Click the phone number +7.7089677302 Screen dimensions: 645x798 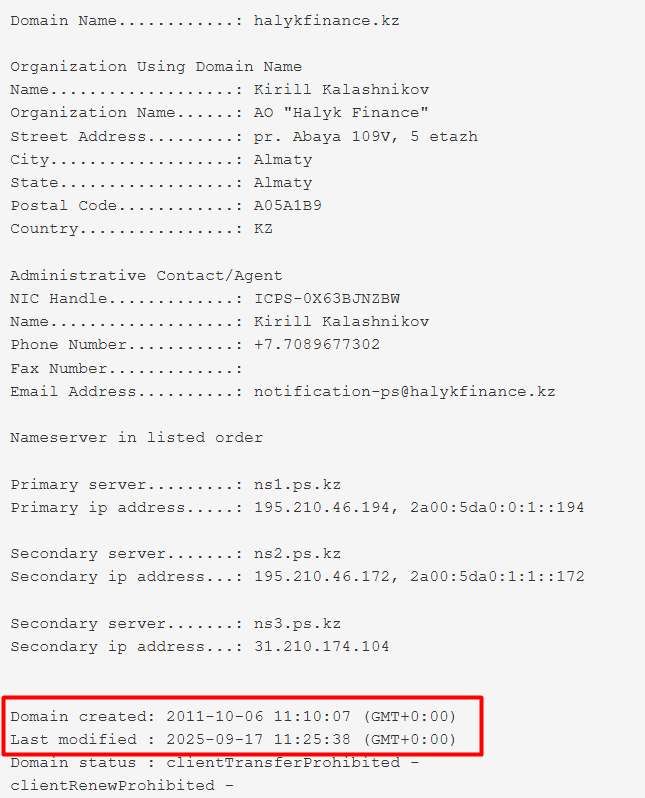pyautogui.click(x=316, y=345)
